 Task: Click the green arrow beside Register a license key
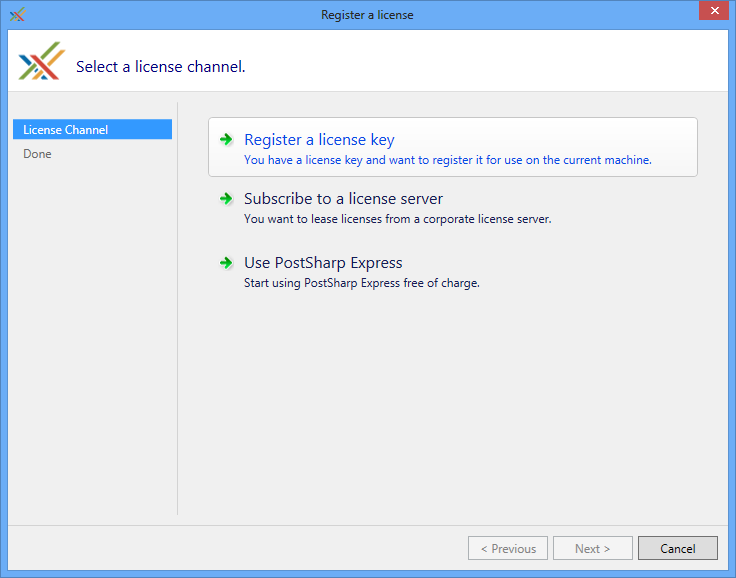226,140
